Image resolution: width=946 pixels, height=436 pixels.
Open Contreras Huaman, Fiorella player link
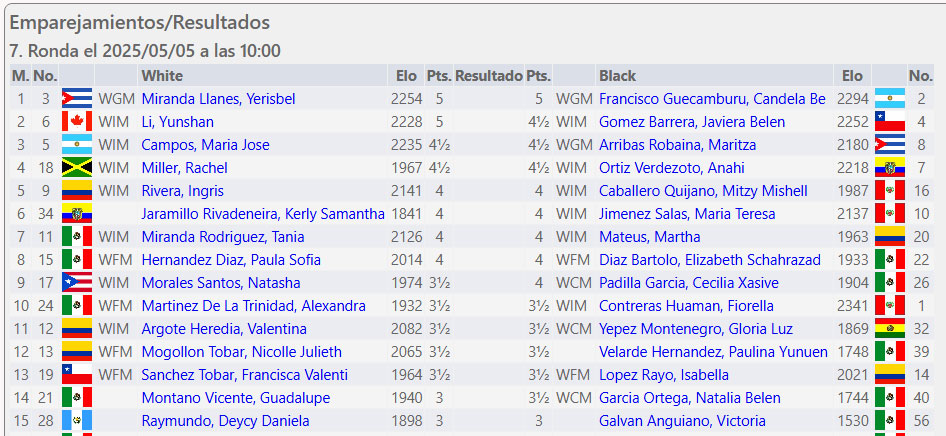point(686,306)
